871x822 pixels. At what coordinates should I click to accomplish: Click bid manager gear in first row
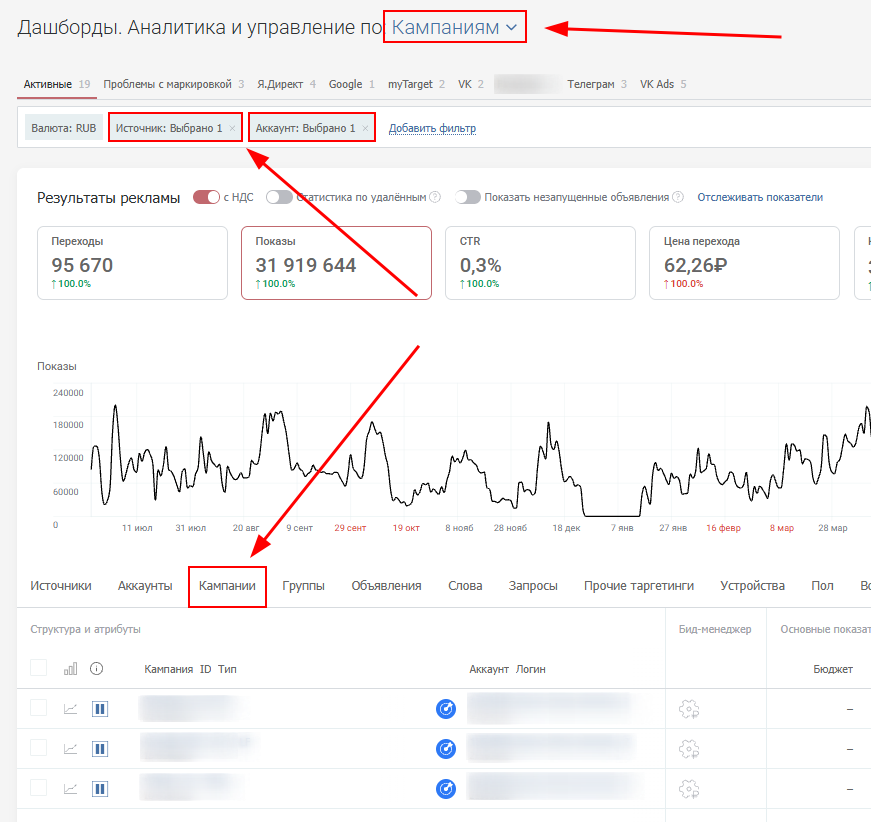[x=688, y=709]
